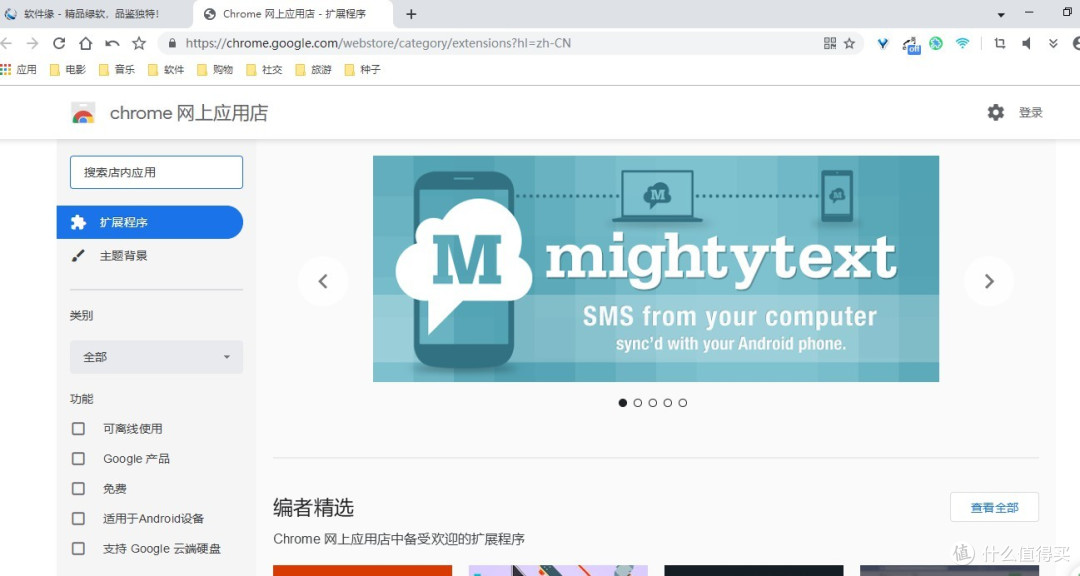
Task: Open Web Store settings gear
Action: [x=996, y=112]
